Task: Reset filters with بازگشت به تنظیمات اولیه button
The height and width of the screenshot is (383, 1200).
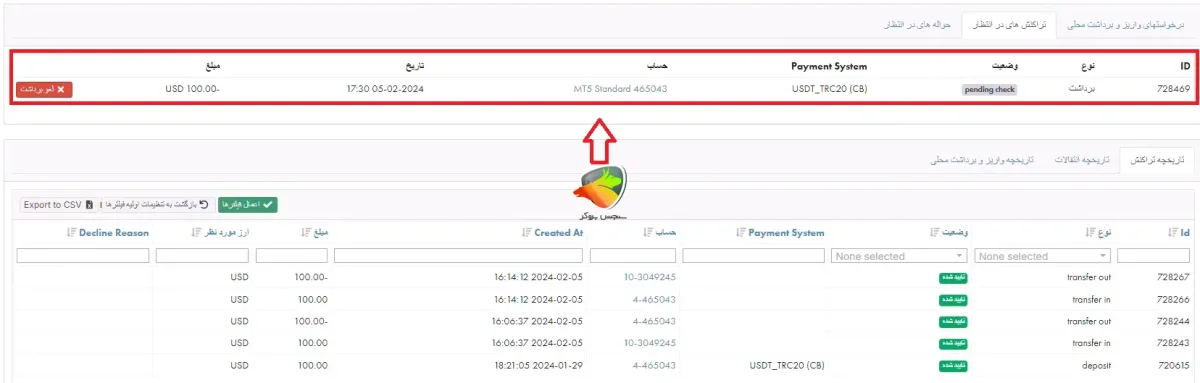Action: click(157, 205)
